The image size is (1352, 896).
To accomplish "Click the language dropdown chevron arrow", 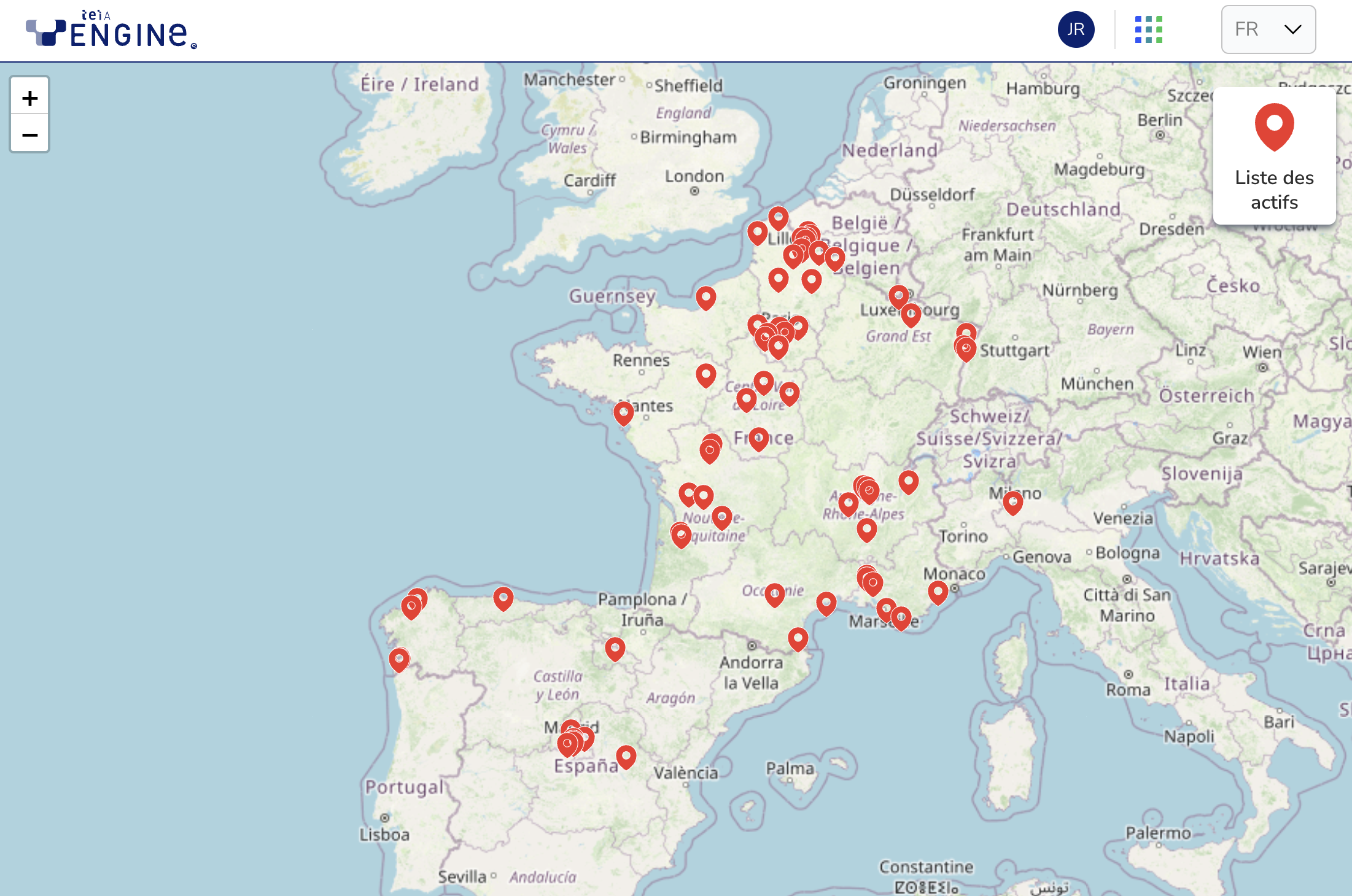I will click(x=1292, y=29).
